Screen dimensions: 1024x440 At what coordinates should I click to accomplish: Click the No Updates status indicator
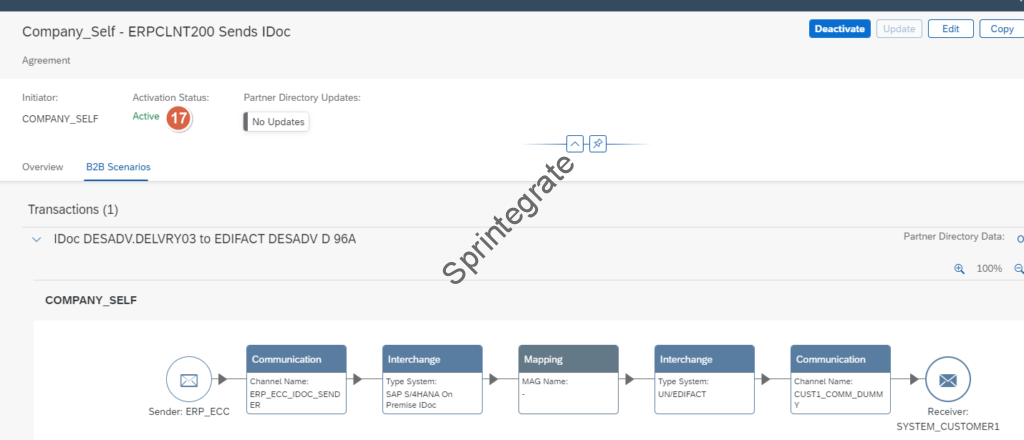pyautogui.click(x=277, y=122)
